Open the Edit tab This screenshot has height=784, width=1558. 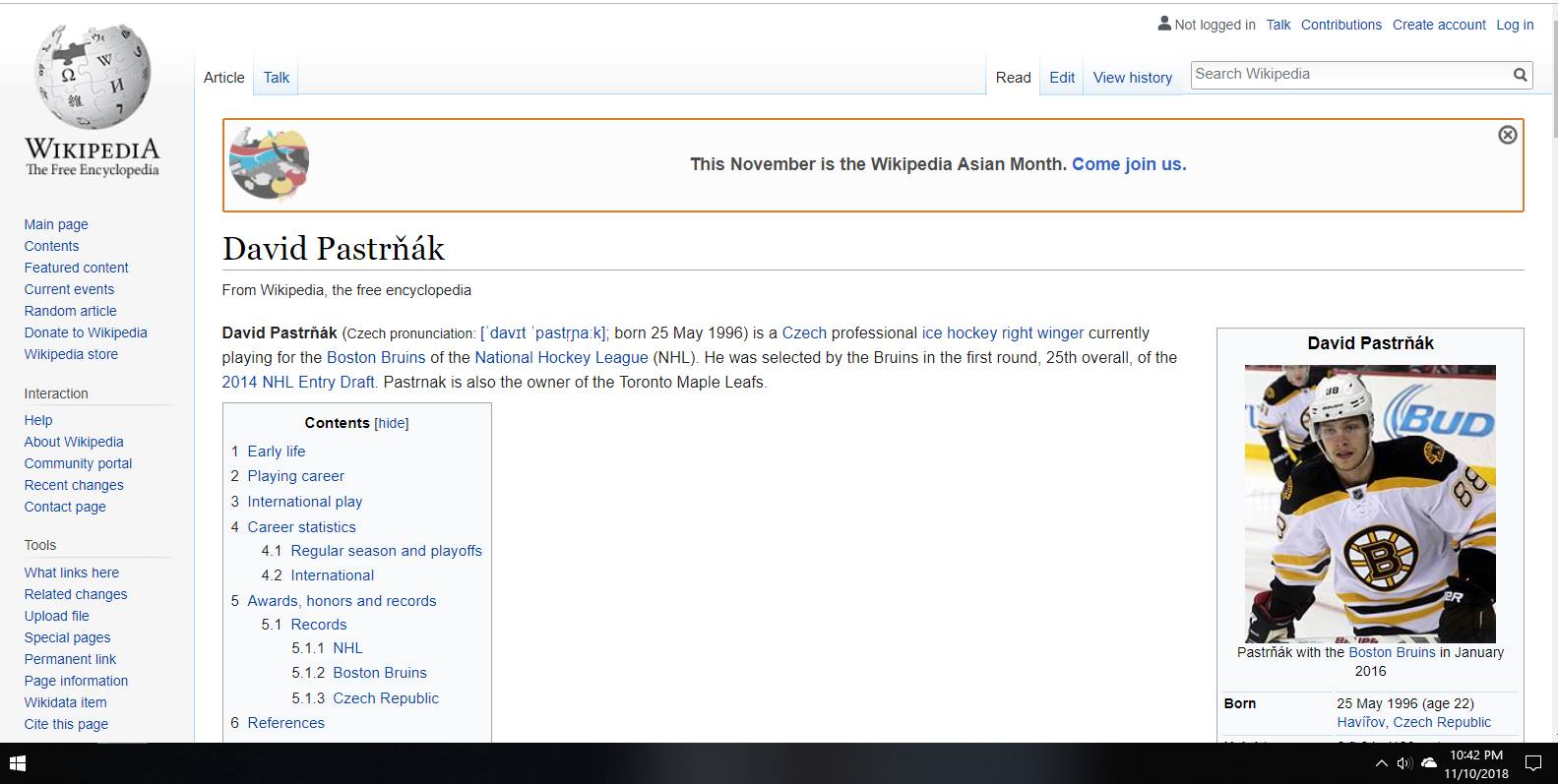[x=1062, y=78]
